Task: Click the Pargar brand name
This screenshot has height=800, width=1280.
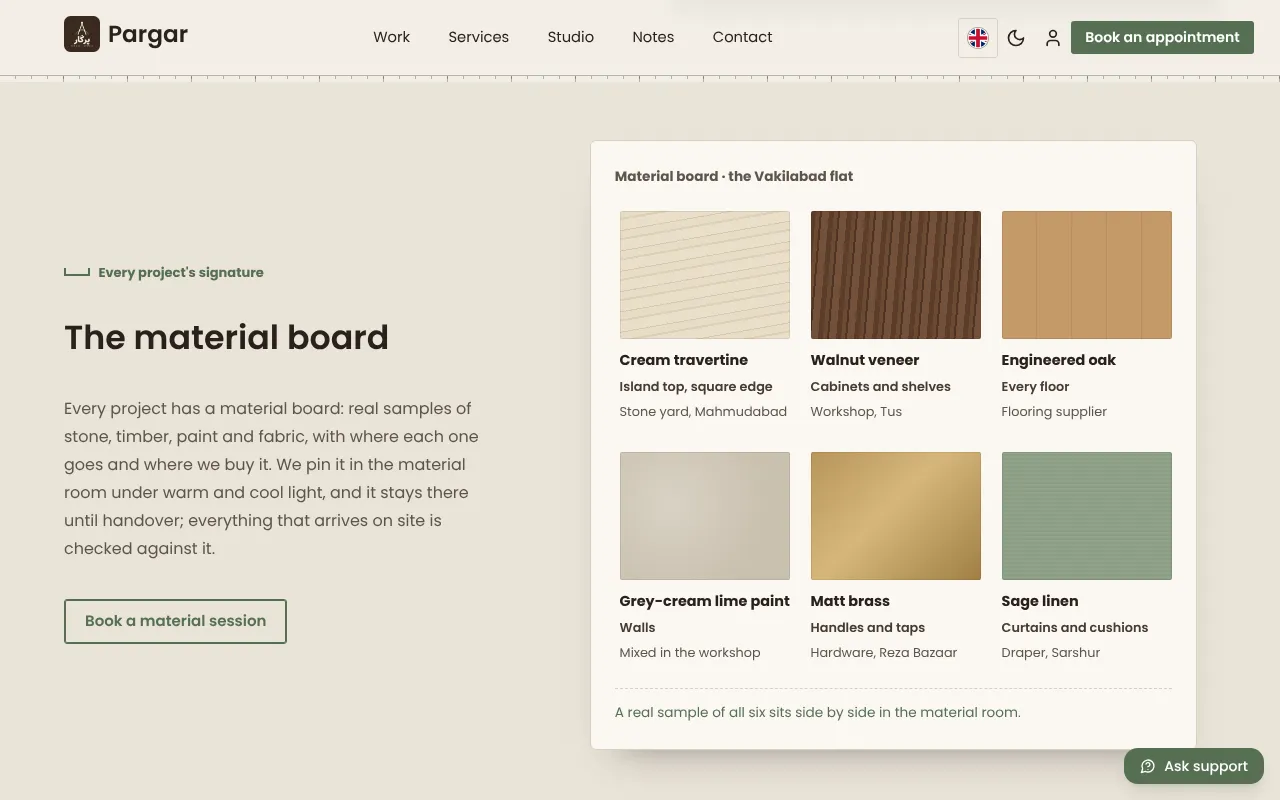Action: [x=148, y=34]
